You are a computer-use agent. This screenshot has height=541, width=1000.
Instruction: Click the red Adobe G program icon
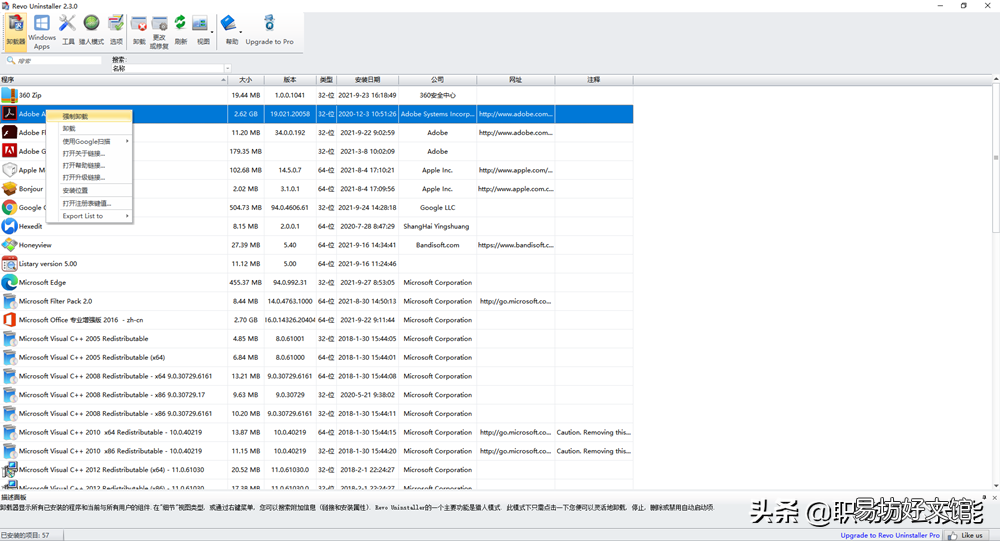(x=9, y=151)
